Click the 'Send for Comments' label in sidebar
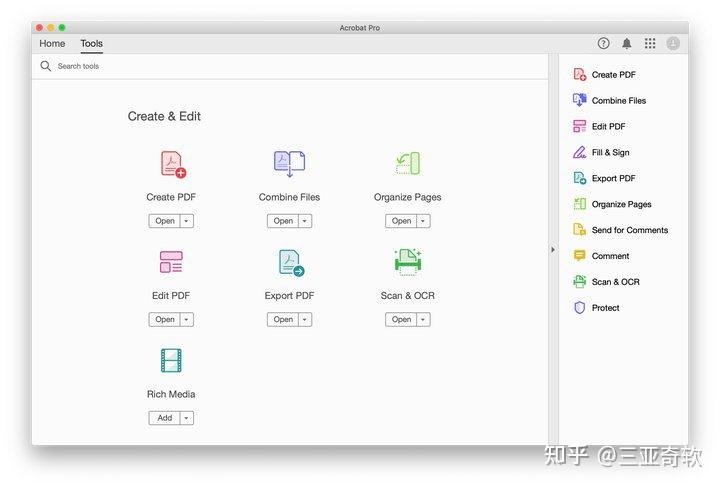 click(630, 230)
